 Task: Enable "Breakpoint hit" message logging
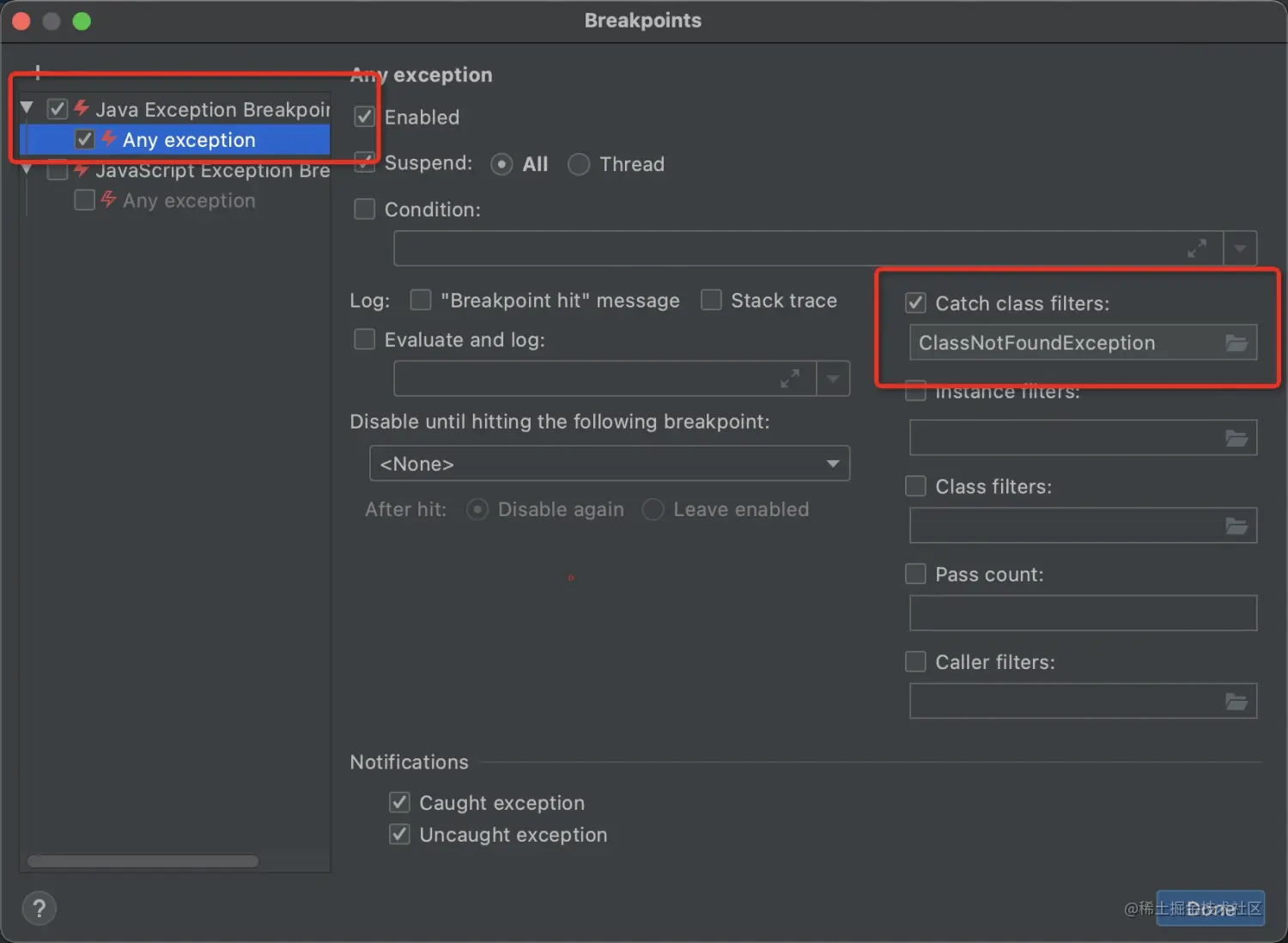pyautogui.click(x=420, y=300)
